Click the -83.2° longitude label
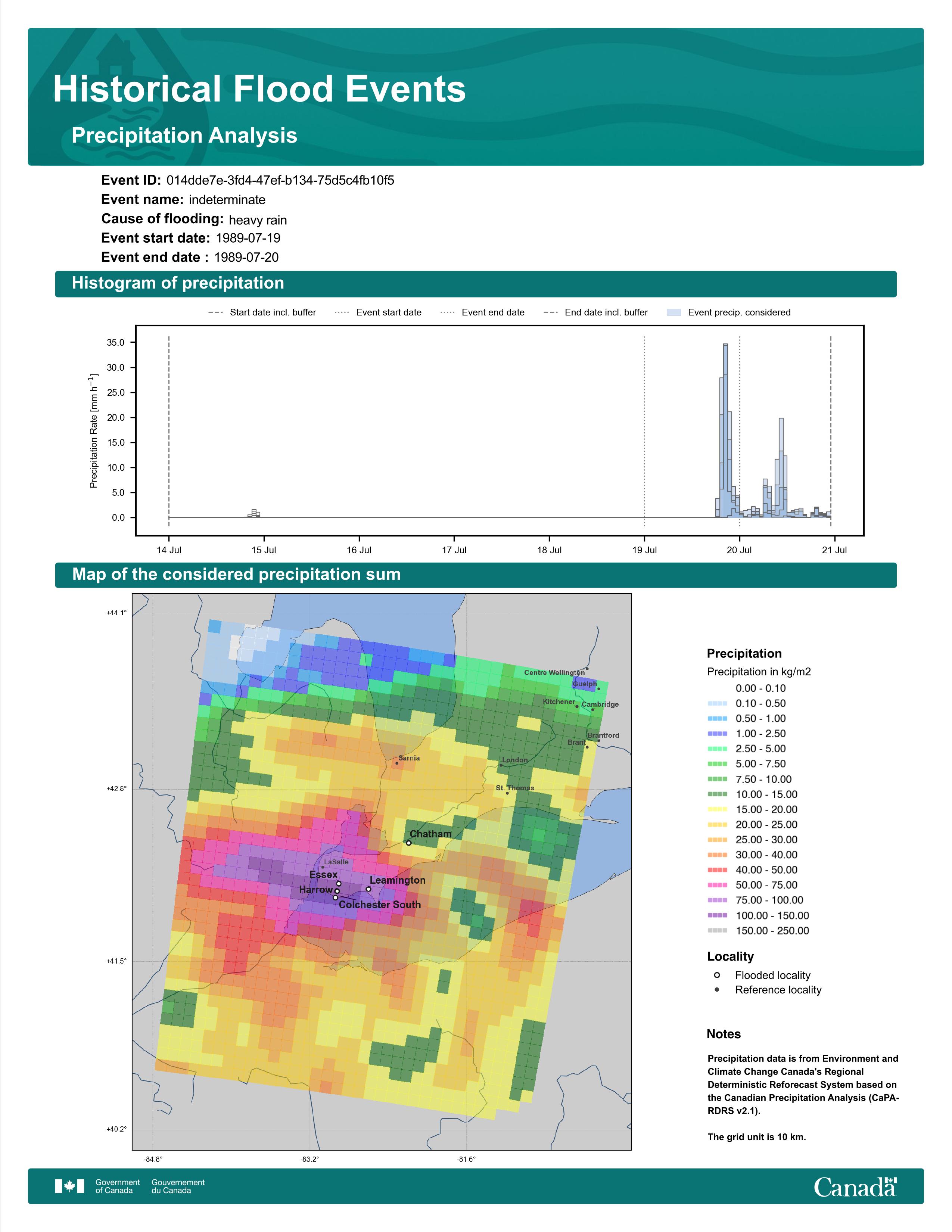The image size is (952, 1232). [310, 1159]
